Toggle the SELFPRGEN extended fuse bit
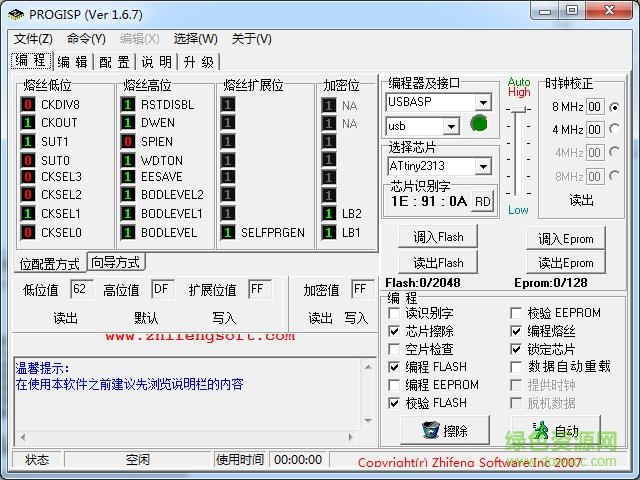Image resolution: width=640 pixels, height=480 pixels. pyautogui.click(x=229, y=233)
